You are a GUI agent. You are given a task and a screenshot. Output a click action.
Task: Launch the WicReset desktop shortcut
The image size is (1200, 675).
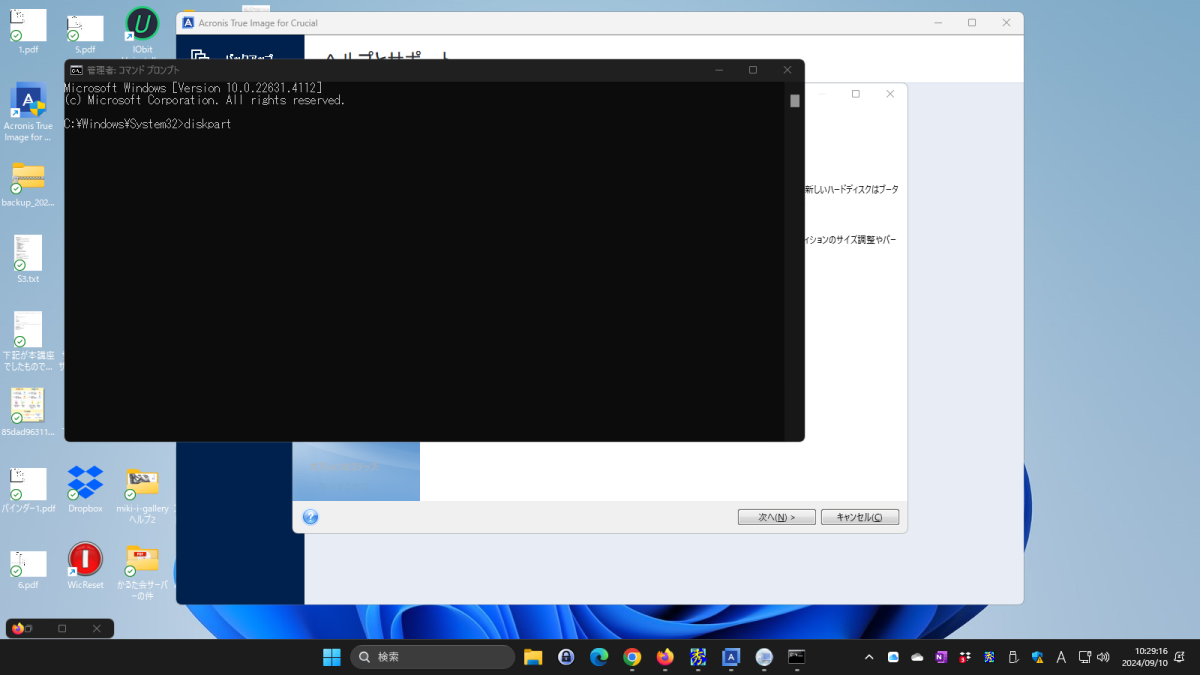coord(85,566)
